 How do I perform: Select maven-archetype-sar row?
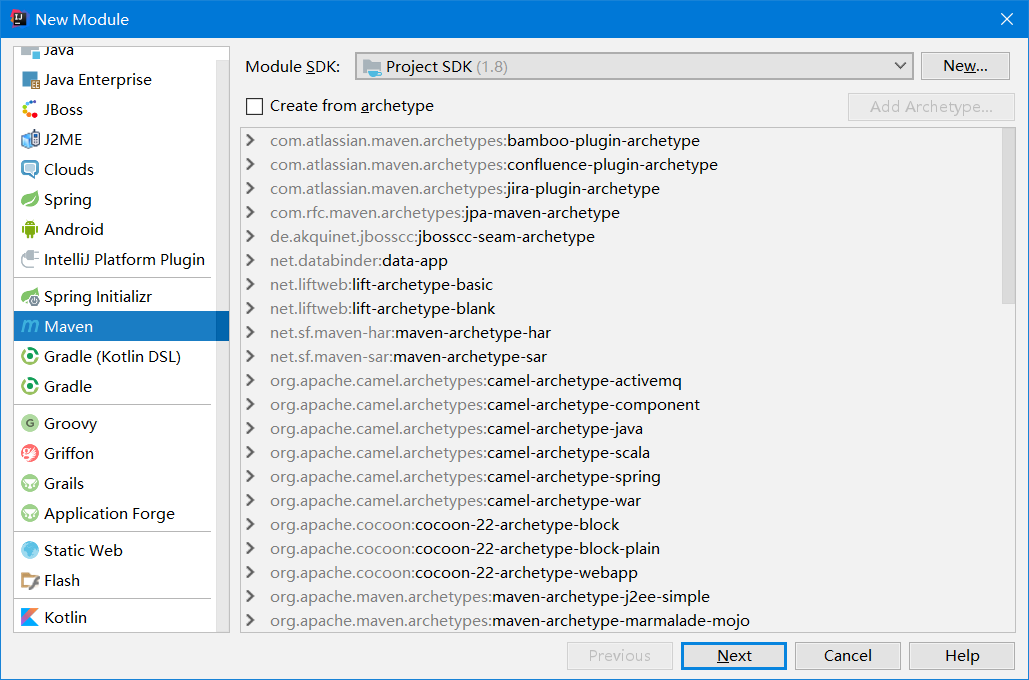click(x=621, y=356)
